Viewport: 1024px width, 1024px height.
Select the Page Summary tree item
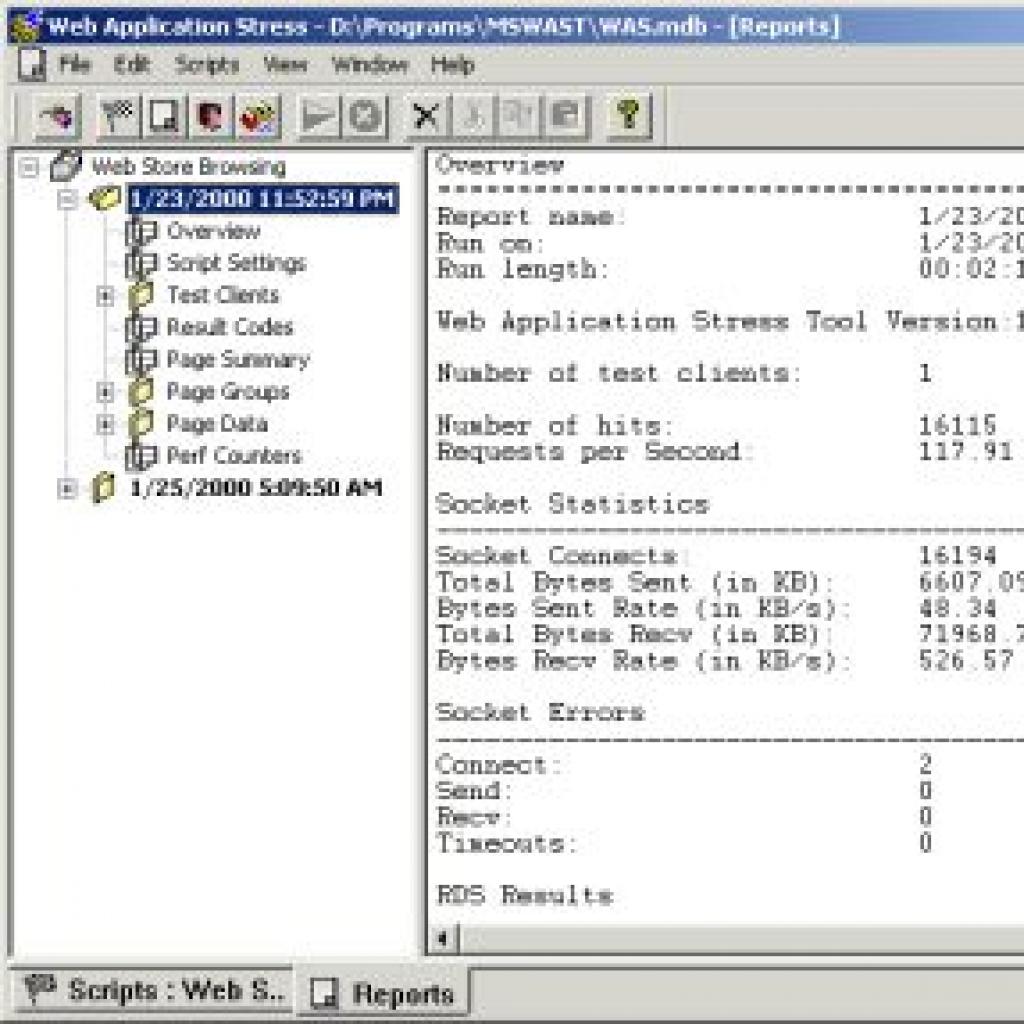coord(238,360)
